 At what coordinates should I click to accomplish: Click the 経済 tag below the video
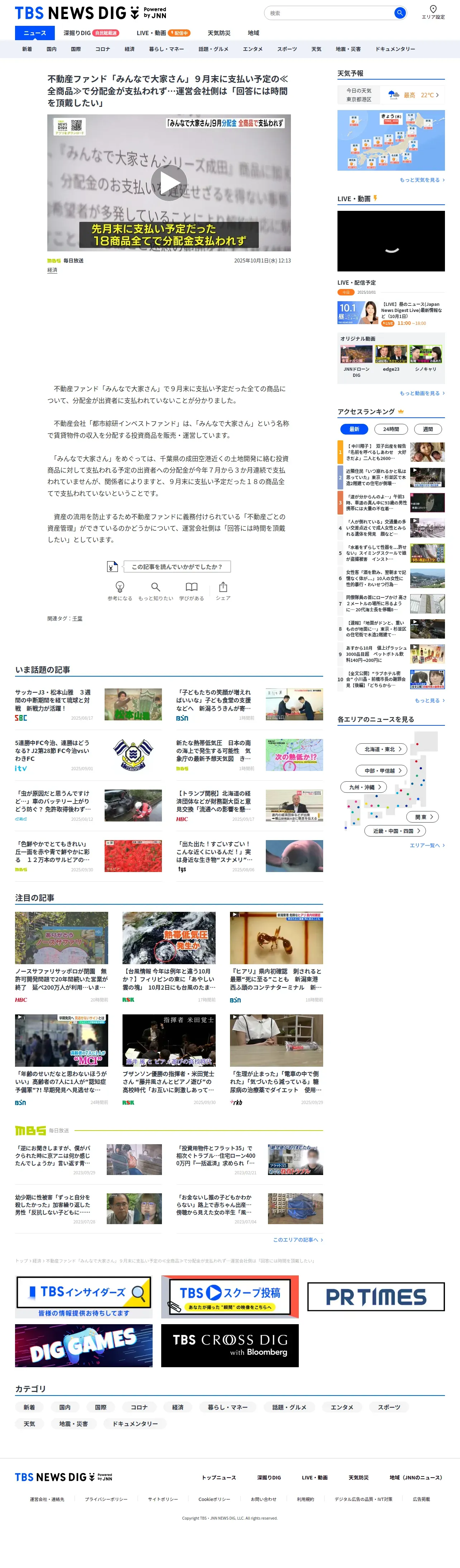(x=52, y=270)
